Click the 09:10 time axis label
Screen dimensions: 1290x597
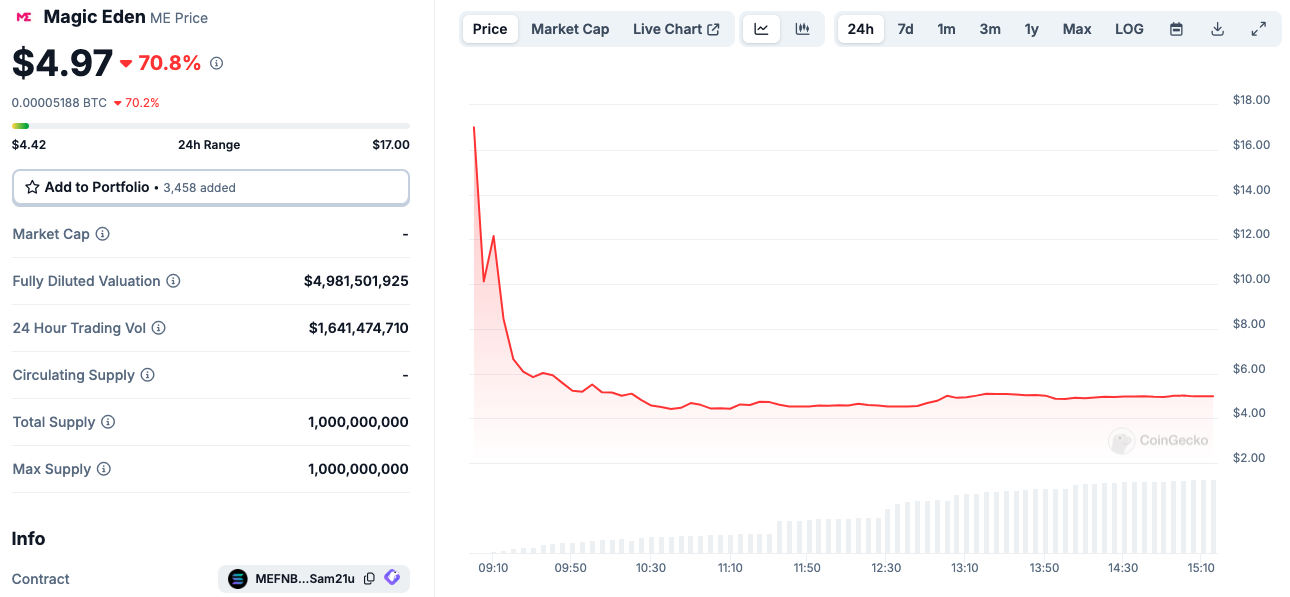point(493,567)
